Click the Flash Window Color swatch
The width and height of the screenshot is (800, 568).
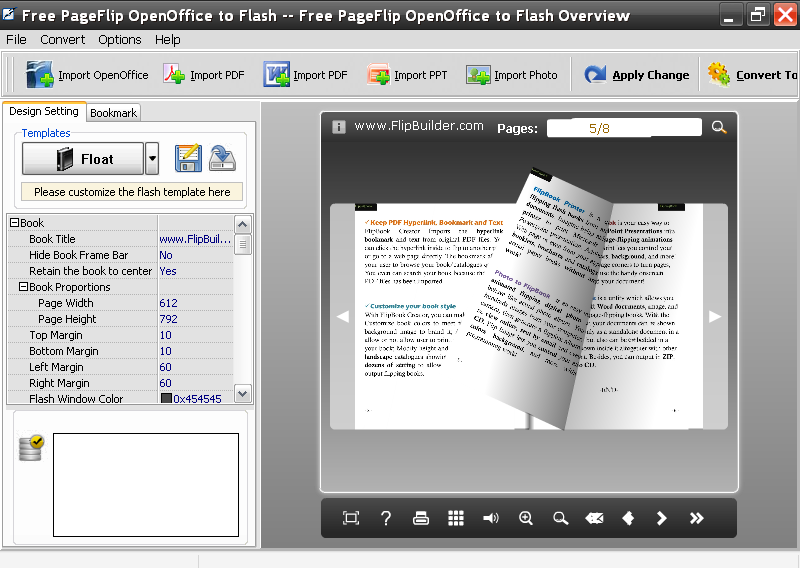[166, 398]
